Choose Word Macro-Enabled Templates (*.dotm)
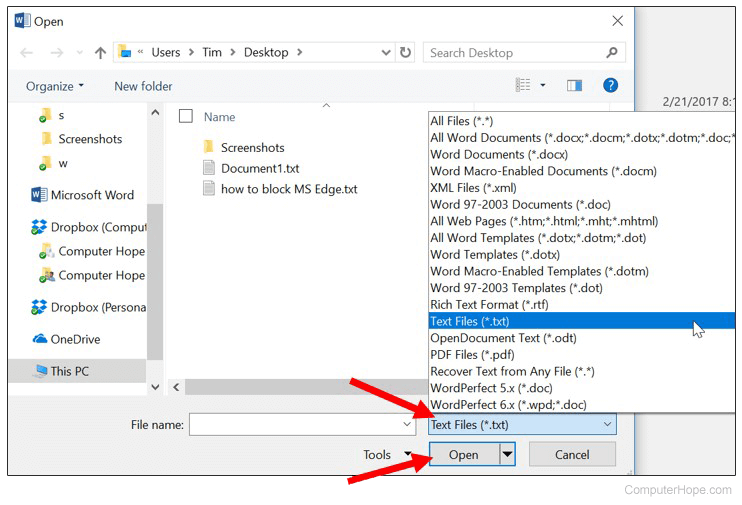This screenshot has width=742, height=505. pyautogui.click(x=582, y=271)
